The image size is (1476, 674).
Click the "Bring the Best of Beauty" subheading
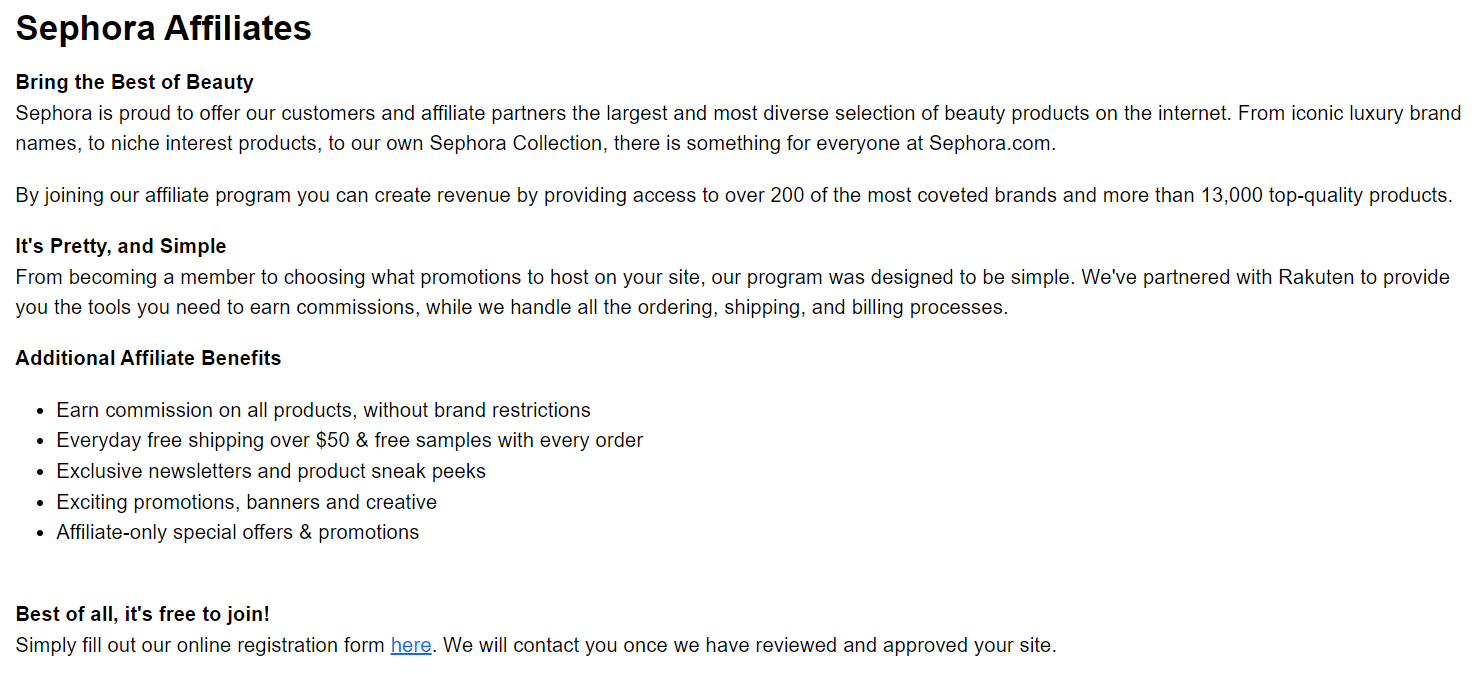pos(134,82)
